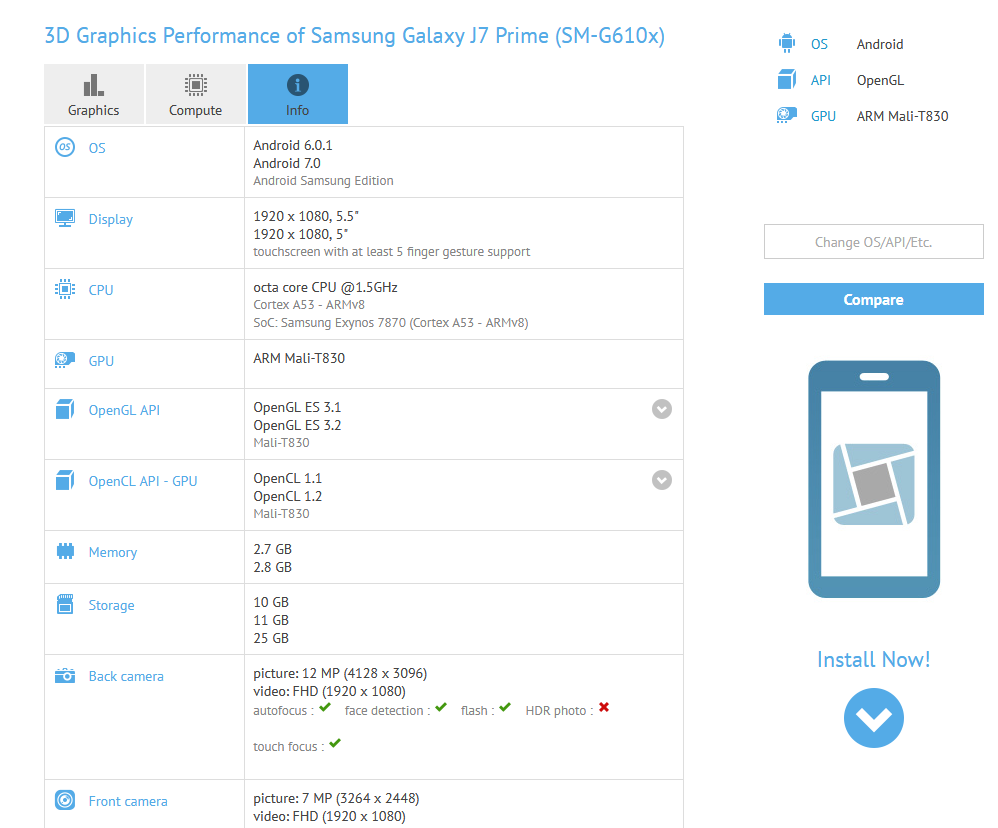This screenshot has width=998, height=828.
Task: Click the GPU label in the spec table
Action: click(101, 361)
